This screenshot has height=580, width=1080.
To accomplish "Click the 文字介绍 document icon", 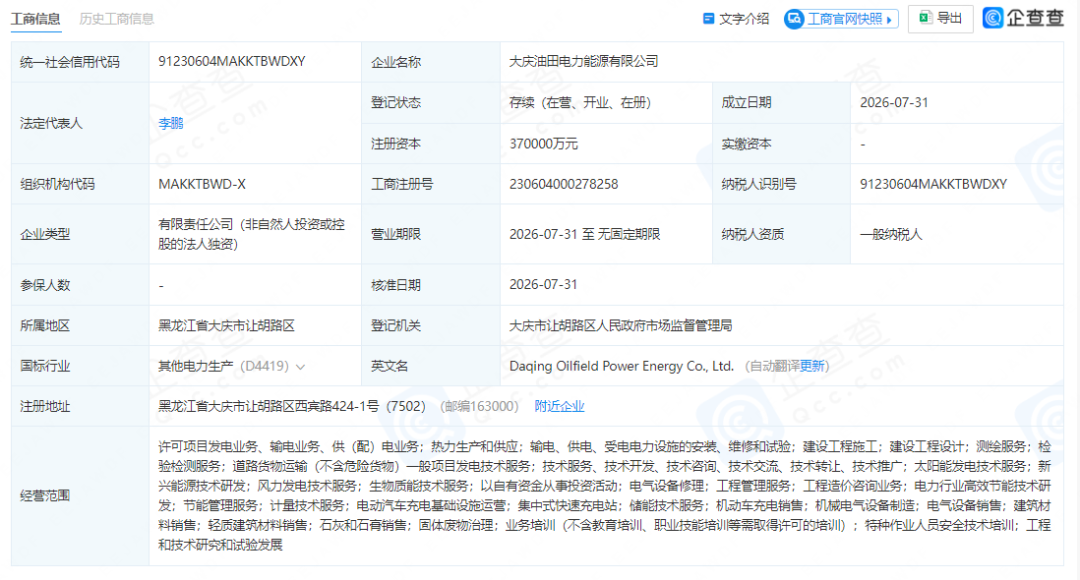I will tap(708, 19).
